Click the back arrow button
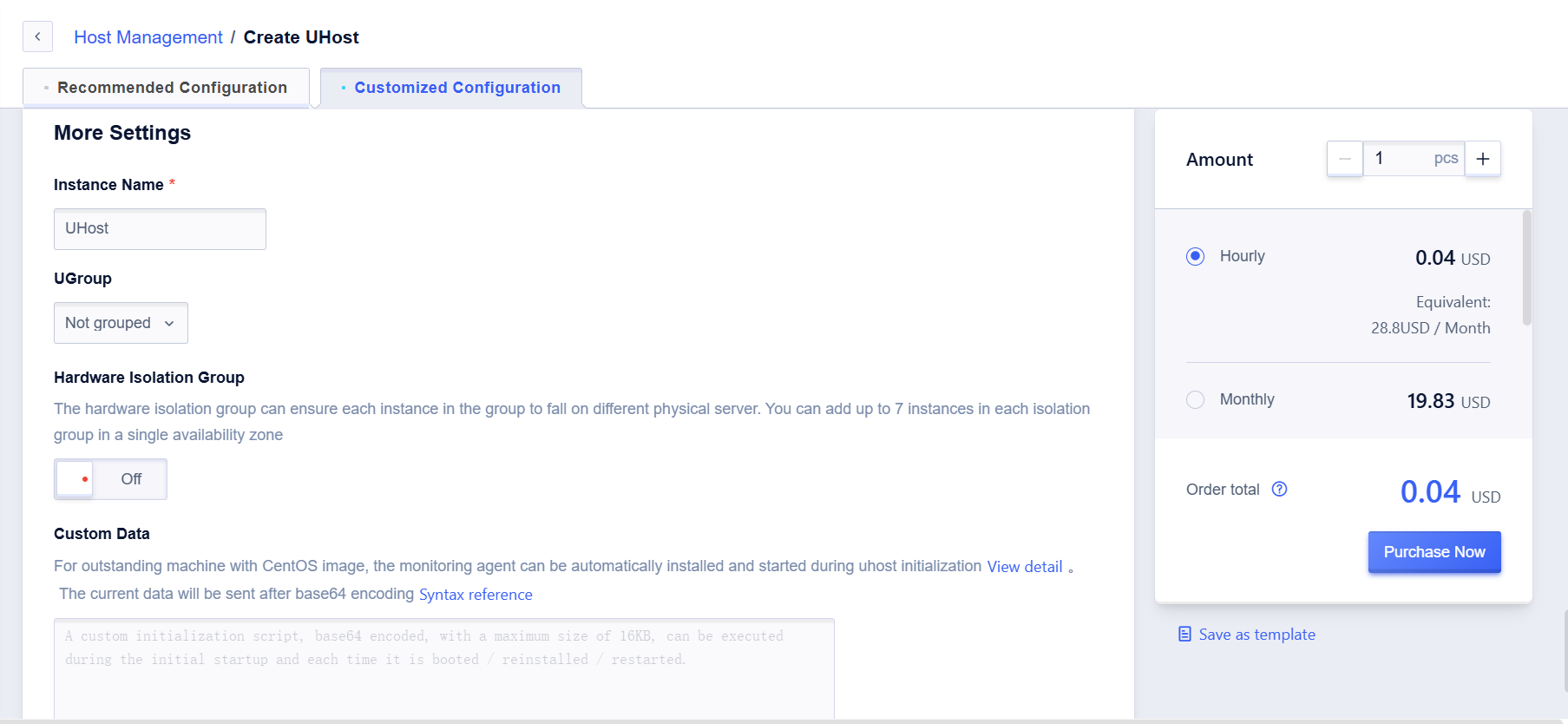 pos(37,36)
